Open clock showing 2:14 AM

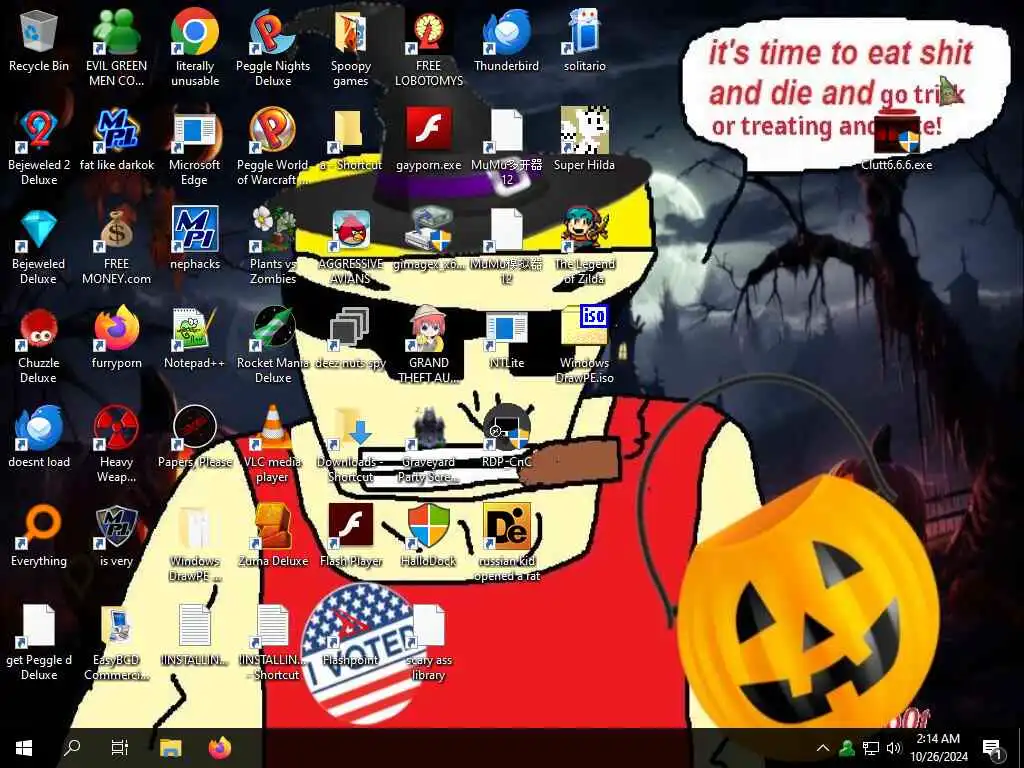[x=938, y=748]
